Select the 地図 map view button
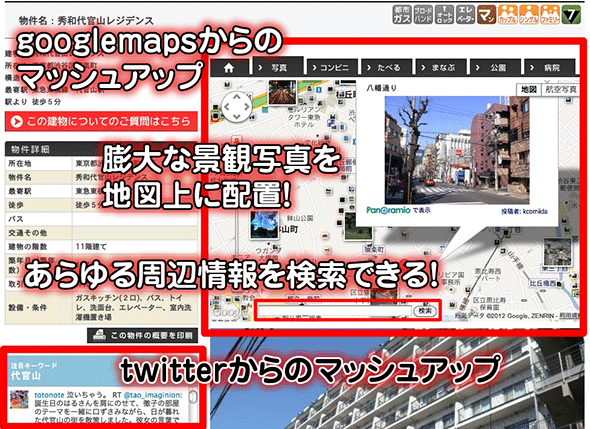The width and height of the screenshot is (590, 429). 529,89
